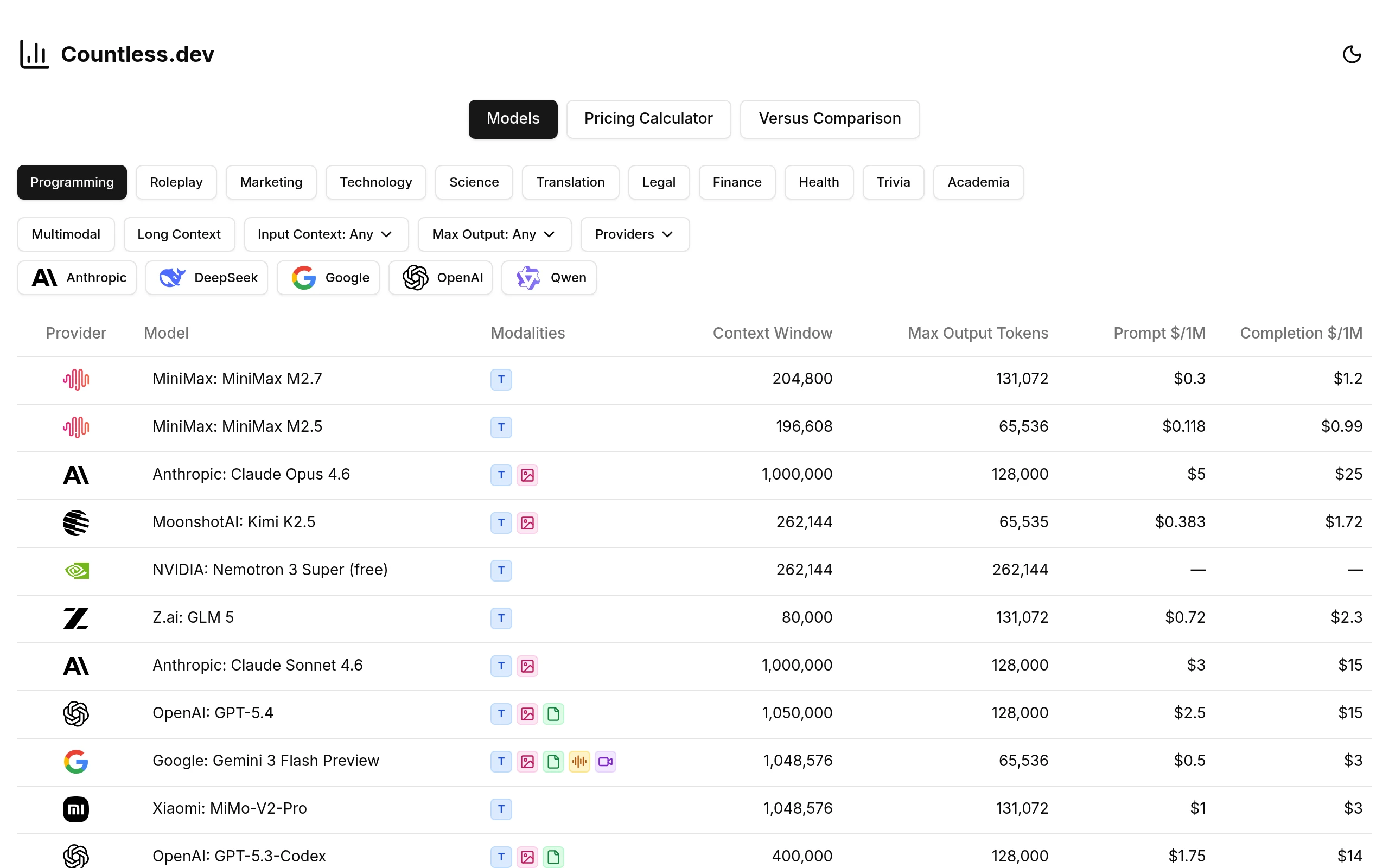Choose the Technology category filter

(x=376, y=182)
